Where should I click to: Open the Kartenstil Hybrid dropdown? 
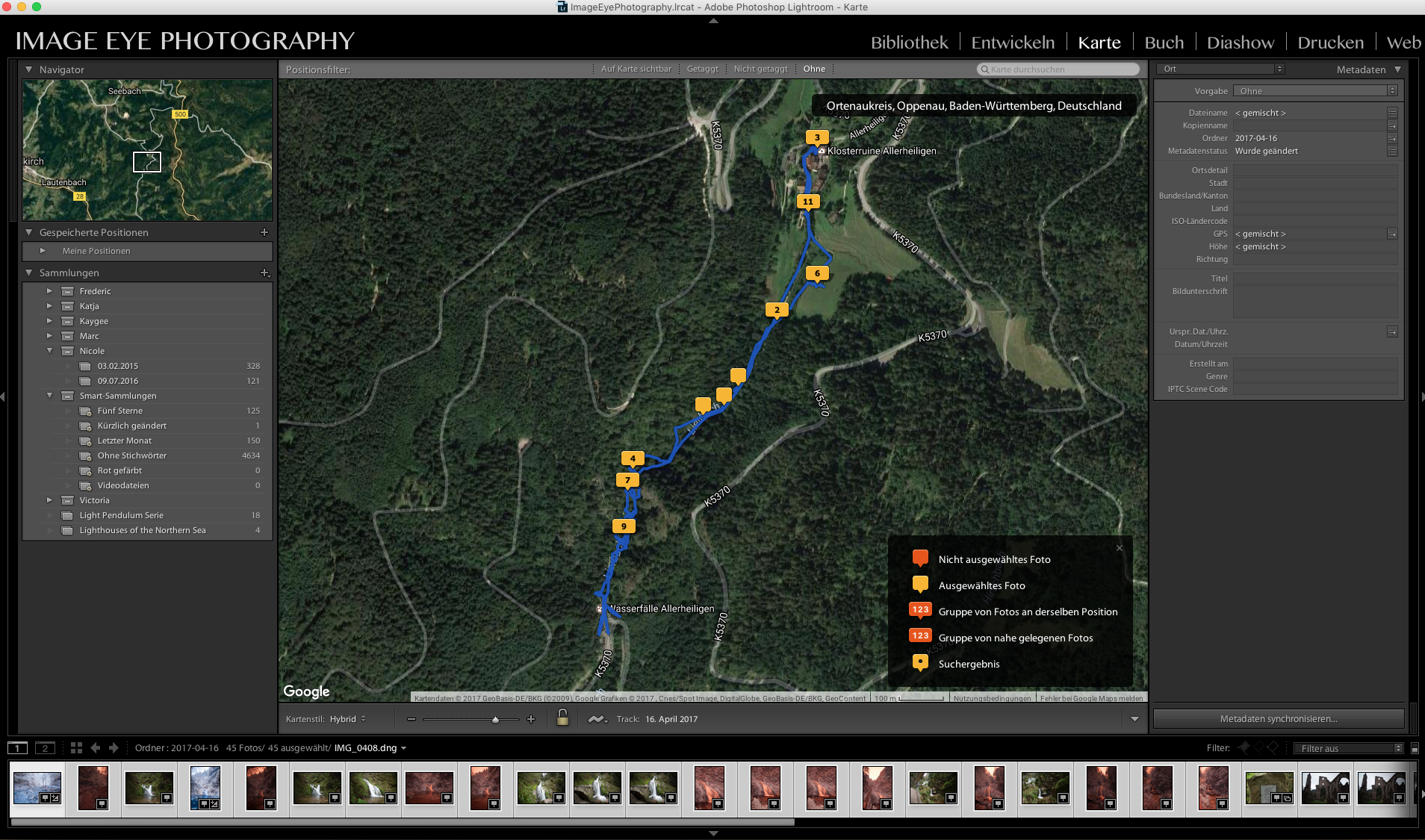coord(348,719)
